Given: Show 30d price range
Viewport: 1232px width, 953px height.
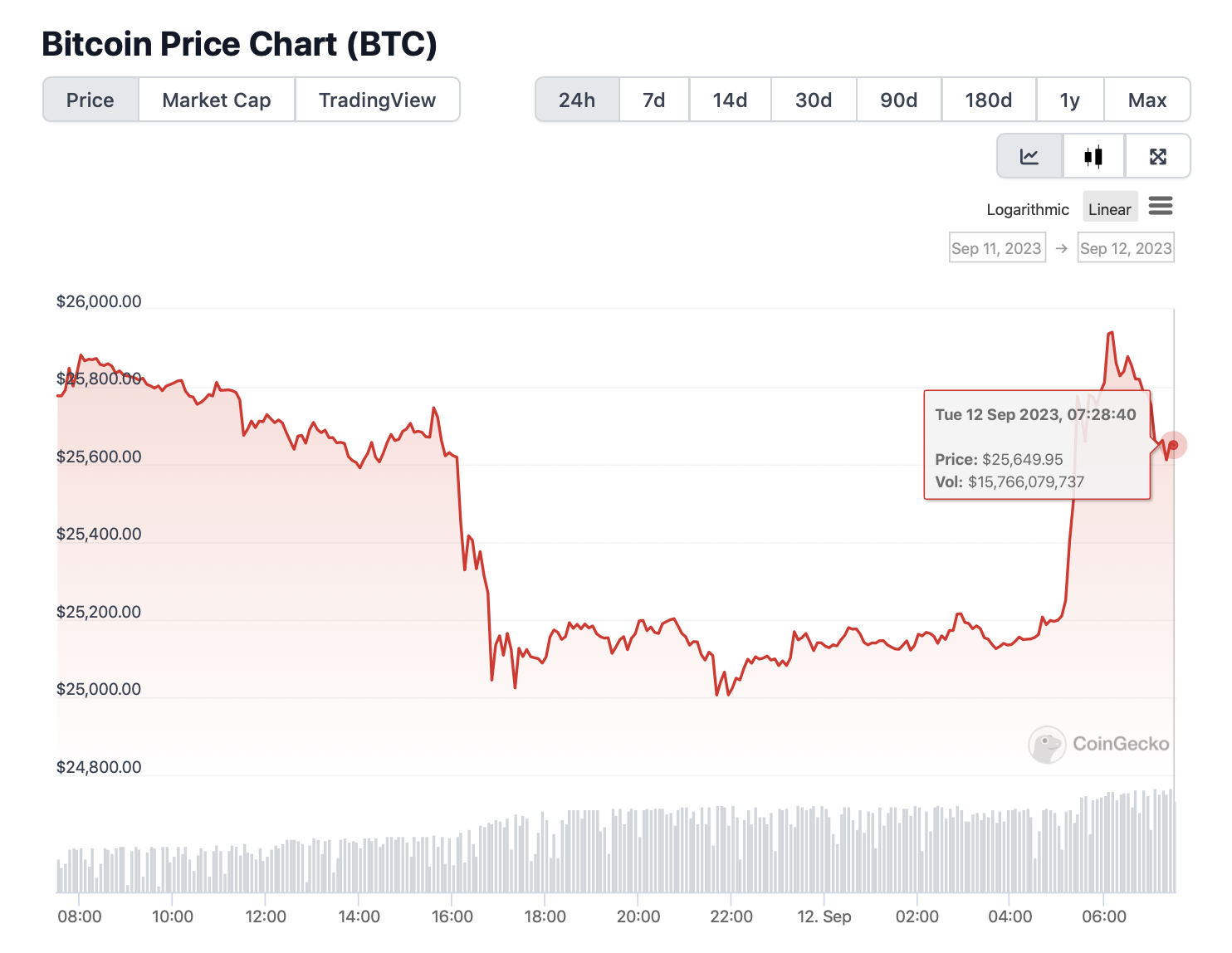Looking at the screenshot, I should 814,100.
